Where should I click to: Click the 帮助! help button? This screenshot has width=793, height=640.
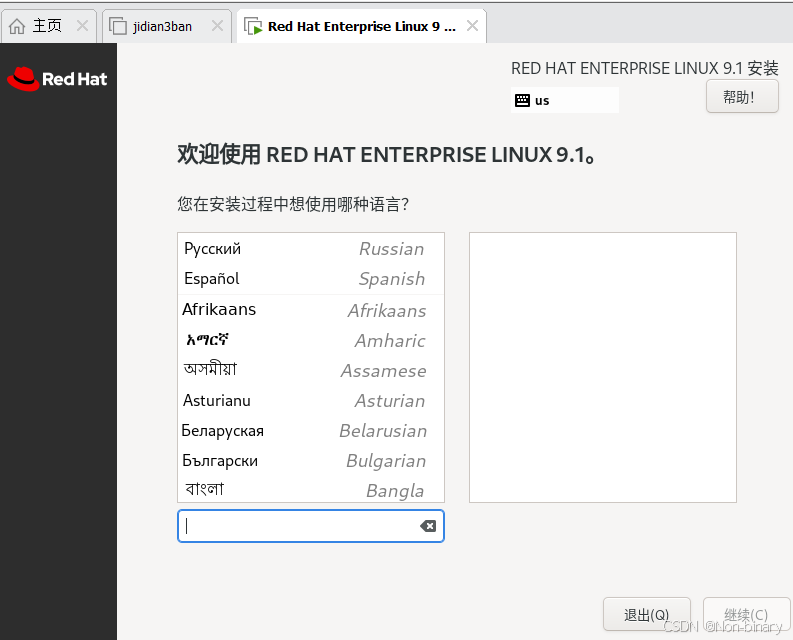tap(742, 97)
